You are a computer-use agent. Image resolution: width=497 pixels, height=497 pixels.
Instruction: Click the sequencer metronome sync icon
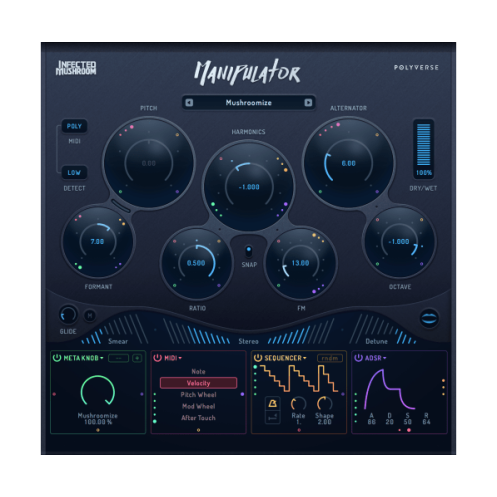272,404
